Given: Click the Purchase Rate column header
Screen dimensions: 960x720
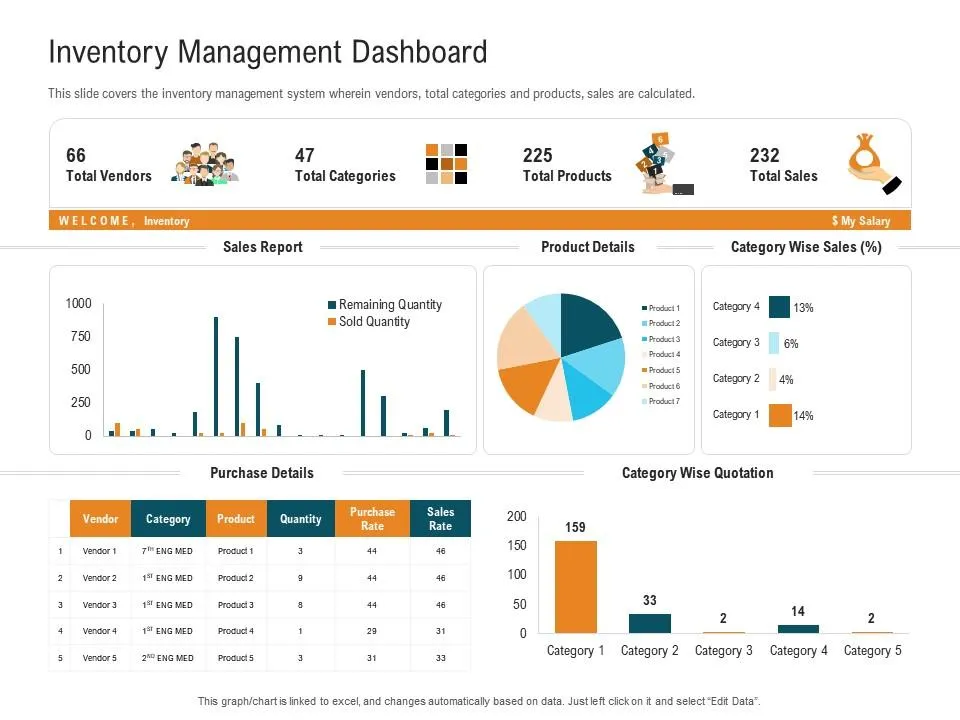Looking at the screenshot, I should pos(372,519).
